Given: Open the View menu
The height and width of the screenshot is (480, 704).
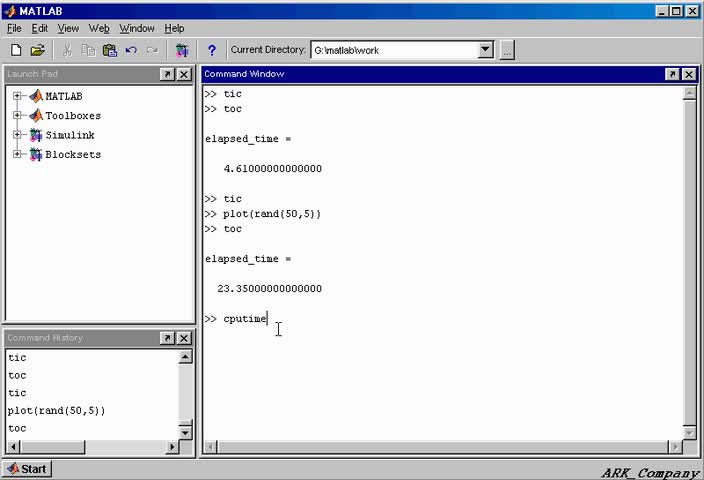Looking at the screenshot, I should [68, 28].
